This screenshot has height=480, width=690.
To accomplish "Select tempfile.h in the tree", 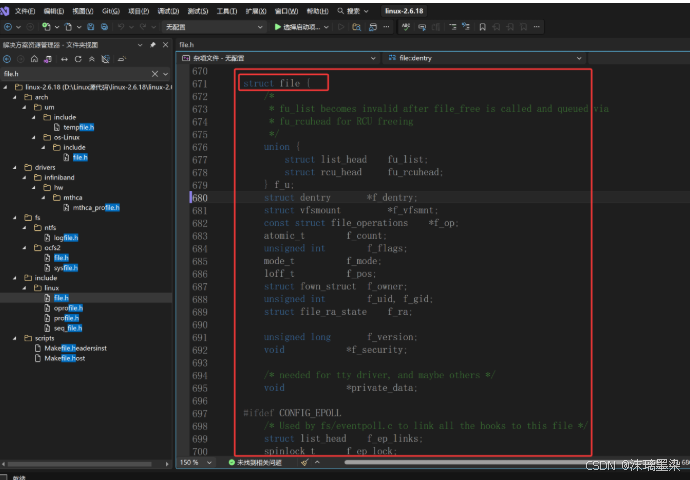I will click(78, 128).
